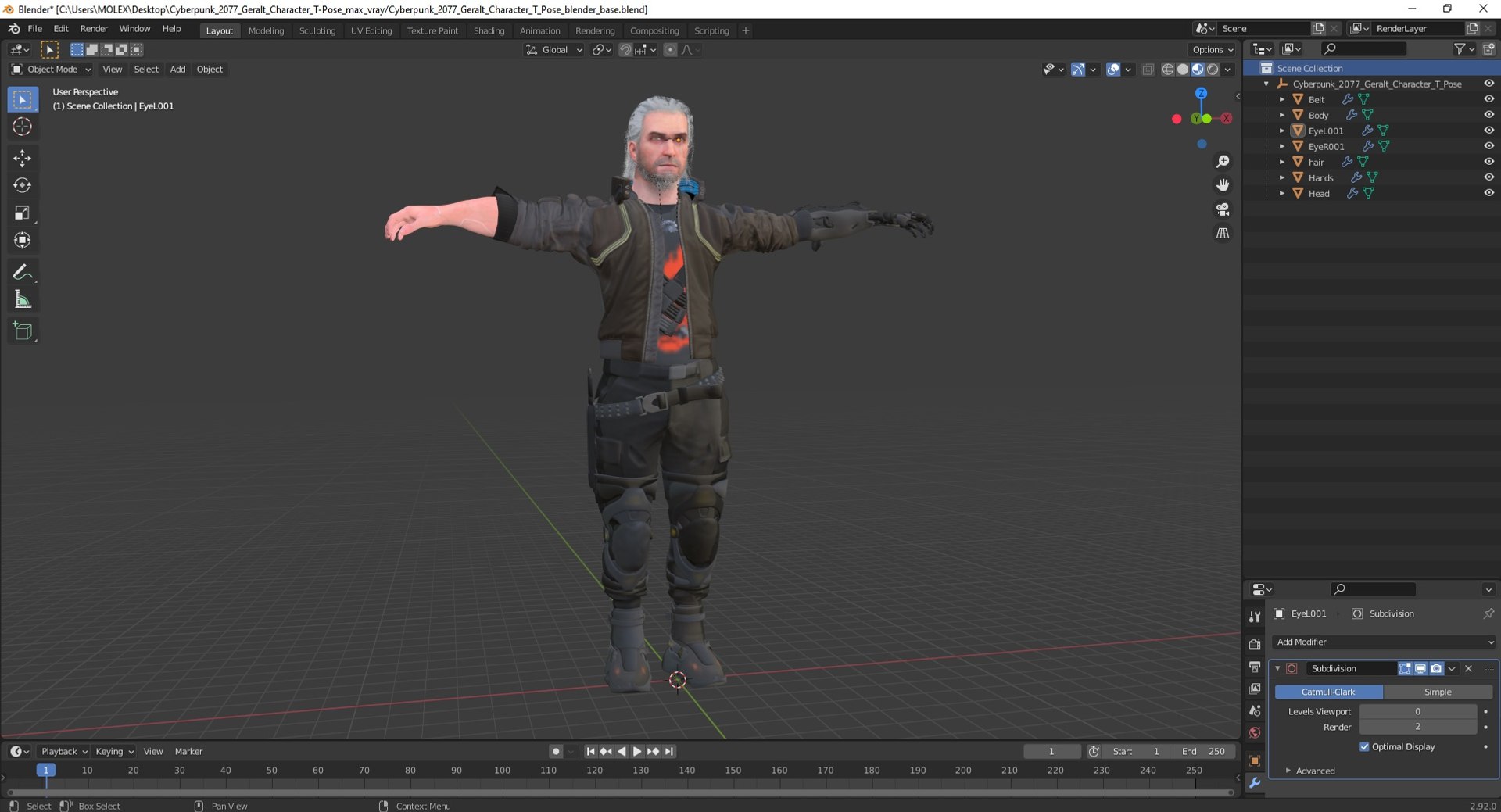Screen dimensions: 1501x812
Task: Click the pan view hand icon
Action: (1223, 185)
